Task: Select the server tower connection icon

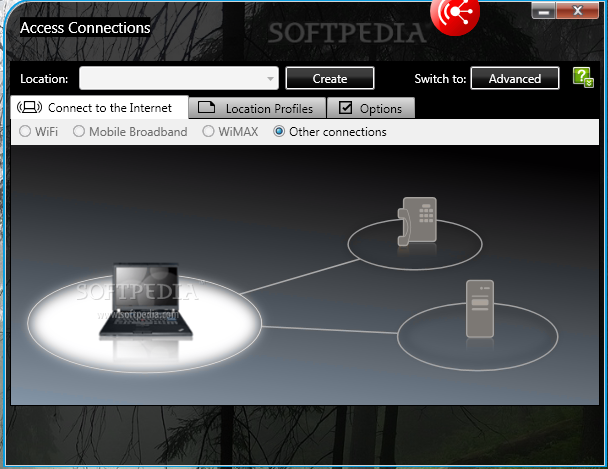Action: (480, 309)
